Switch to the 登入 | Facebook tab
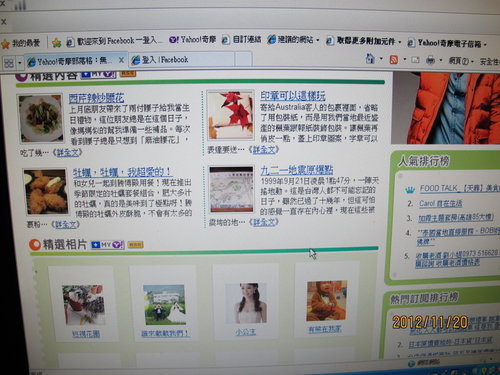The height and width of the screenshot is (375, 500). point(181,60)
